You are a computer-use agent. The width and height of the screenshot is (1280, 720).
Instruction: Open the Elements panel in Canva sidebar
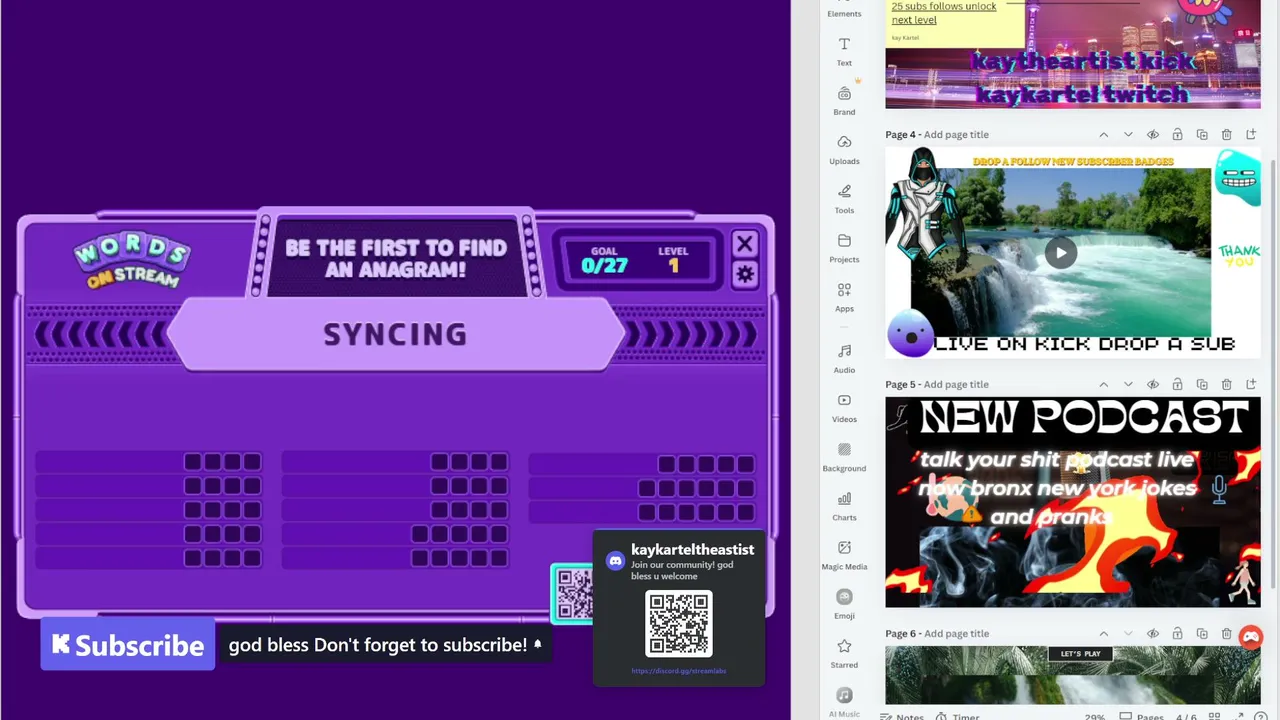[x=844, y=10]
